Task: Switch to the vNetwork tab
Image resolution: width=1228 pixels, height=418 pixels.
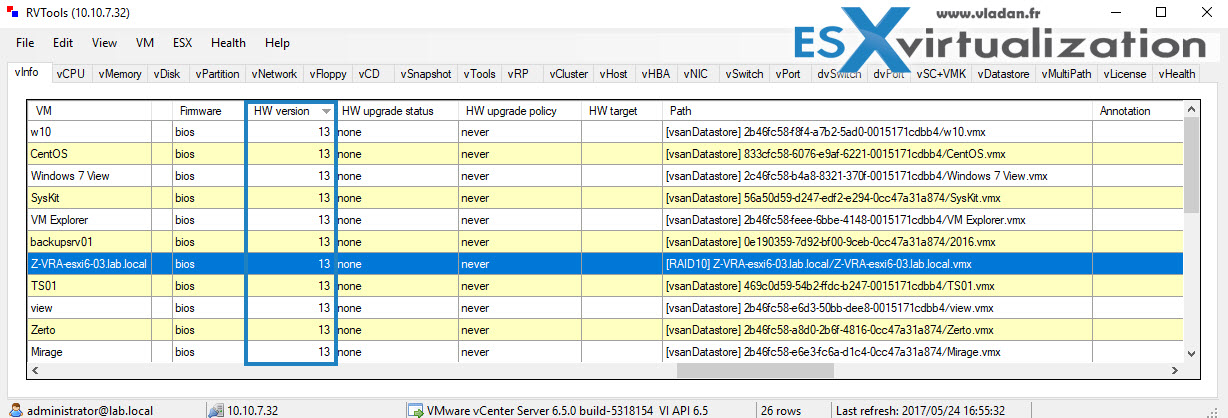Action: [274, 73]
